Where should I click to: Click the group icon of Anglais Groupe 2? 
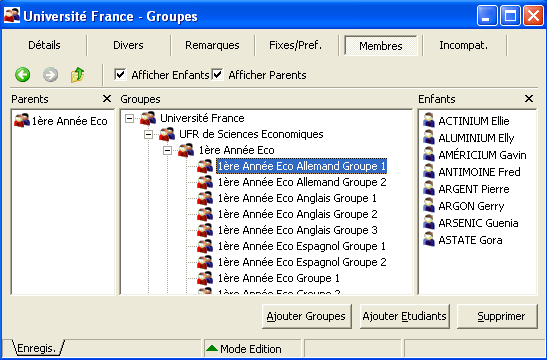[x=205, y=214]
